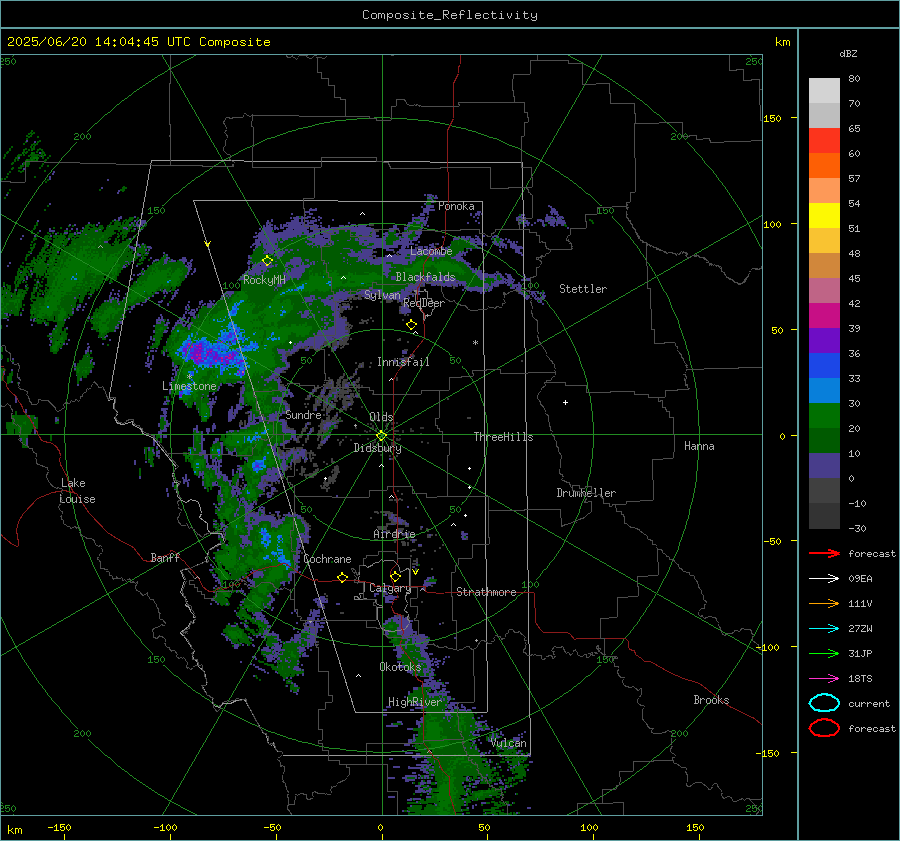Click the yellow diamond marker below RedDeer
This screenshot has width=900, height=841.
(411, 325)
